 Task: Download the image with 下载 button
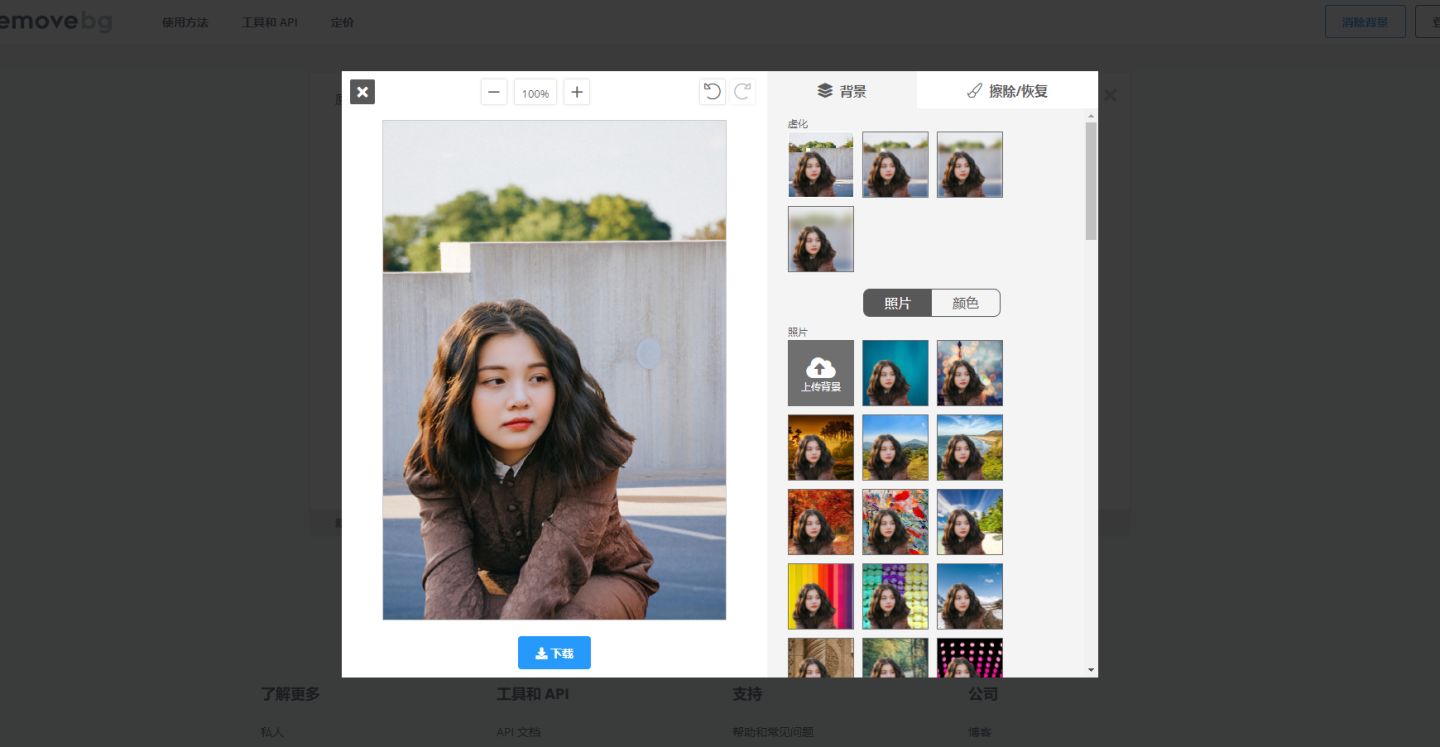[554, 653]
